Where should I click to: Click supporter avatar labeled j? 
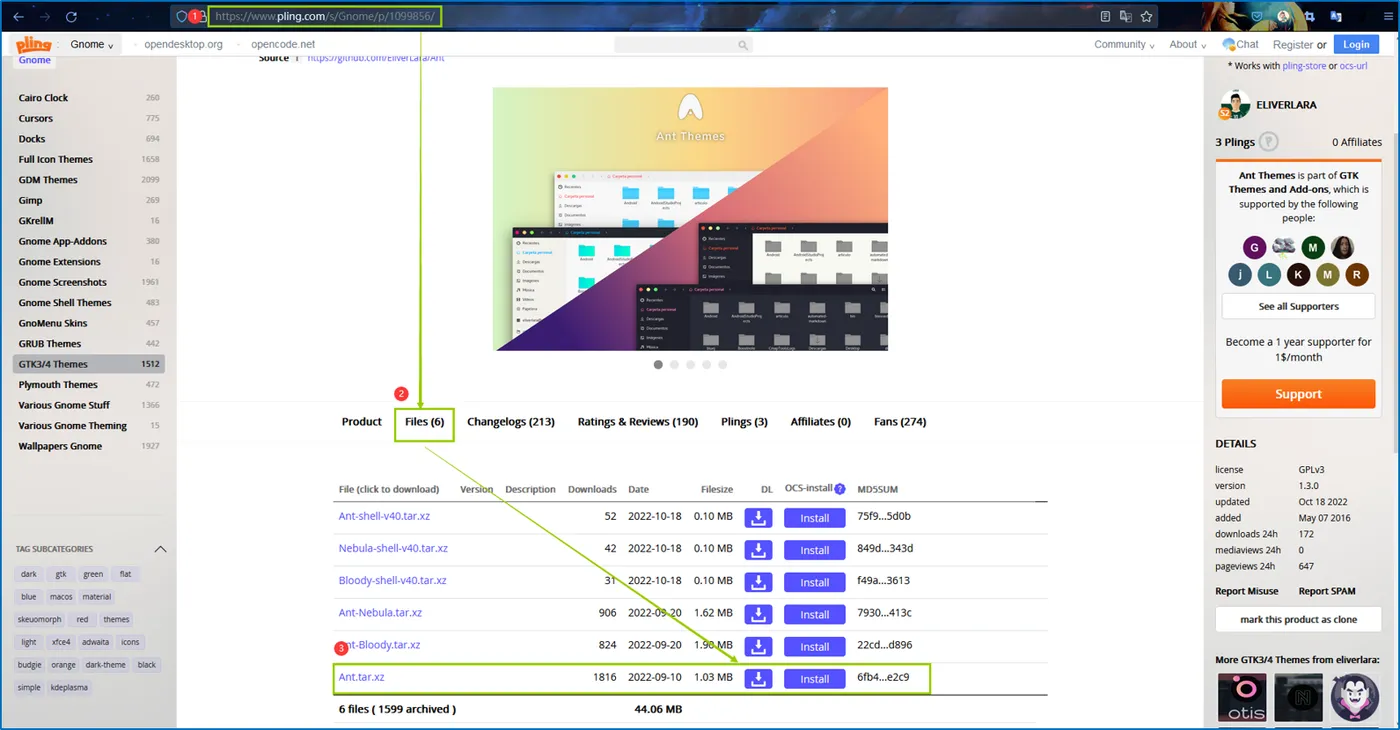click(1240, 275)
